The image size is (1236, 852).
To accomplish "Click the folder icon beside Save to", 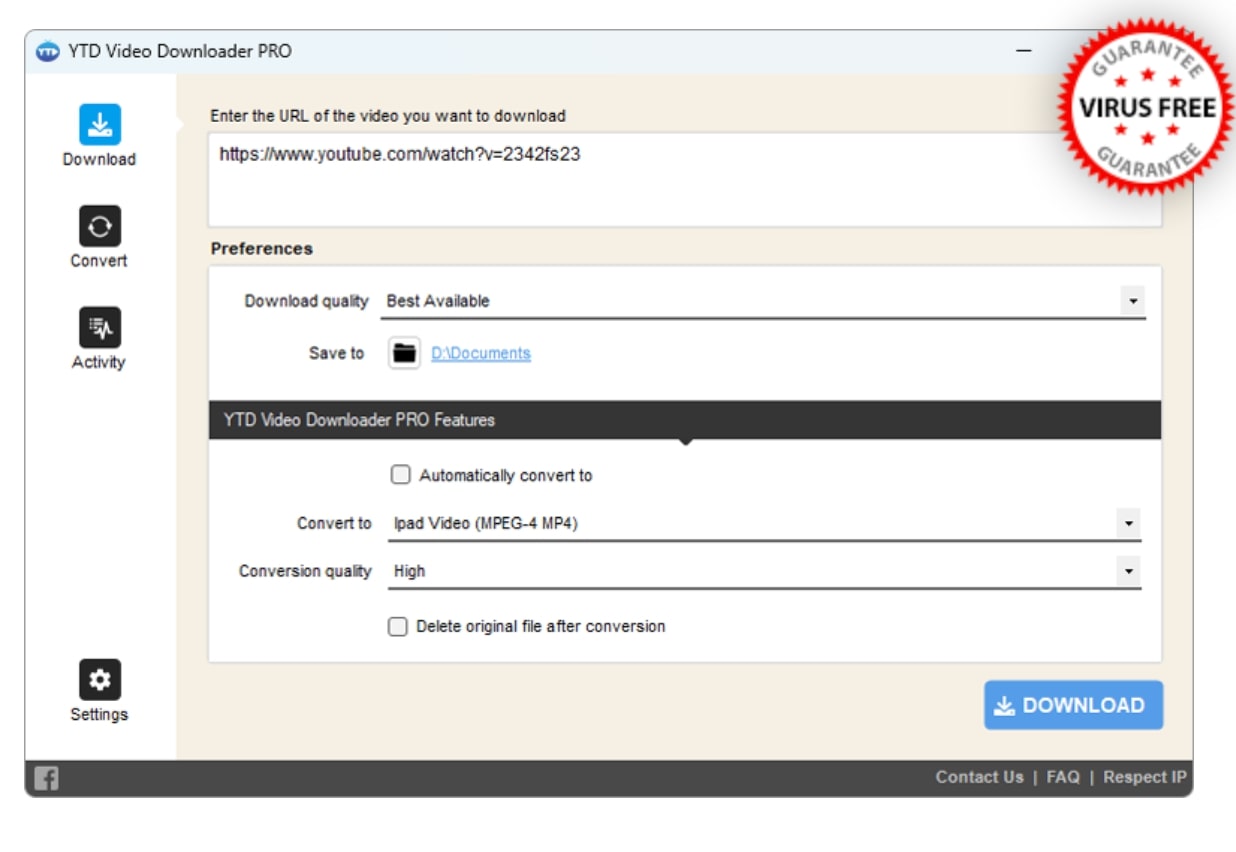I will (404, 352).
